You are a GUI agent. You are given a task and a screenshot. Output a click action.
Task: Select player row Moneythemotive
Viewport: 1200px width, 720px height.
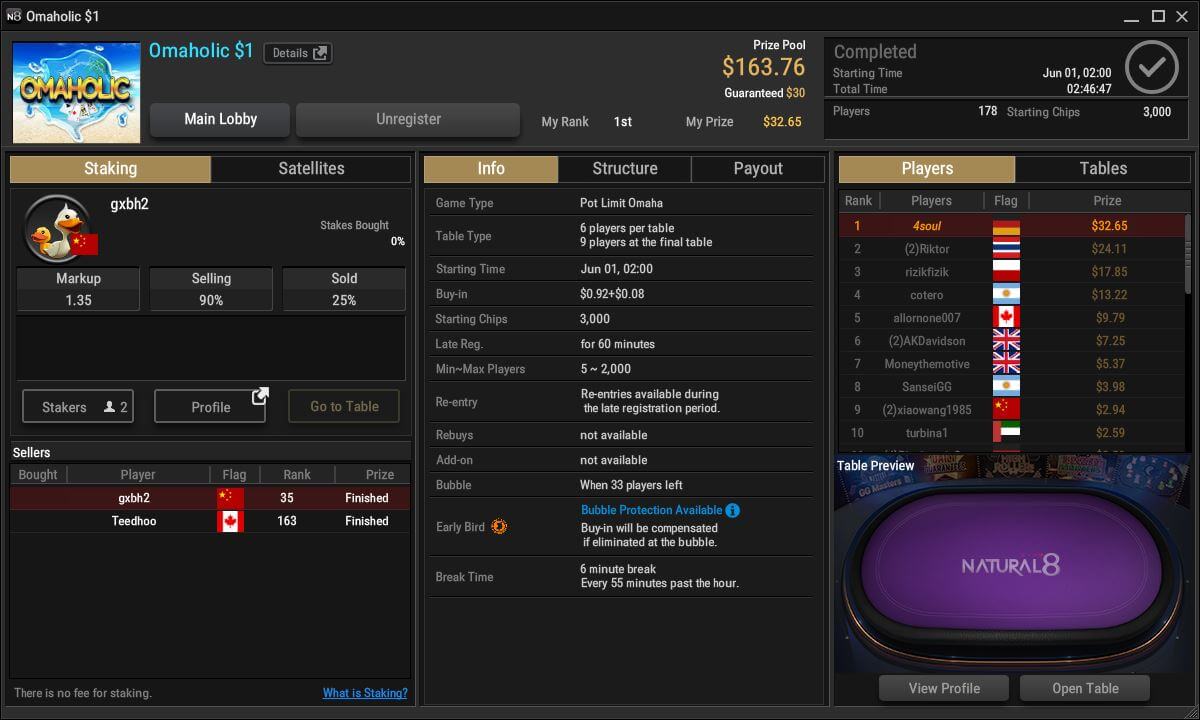point(1011,364)
